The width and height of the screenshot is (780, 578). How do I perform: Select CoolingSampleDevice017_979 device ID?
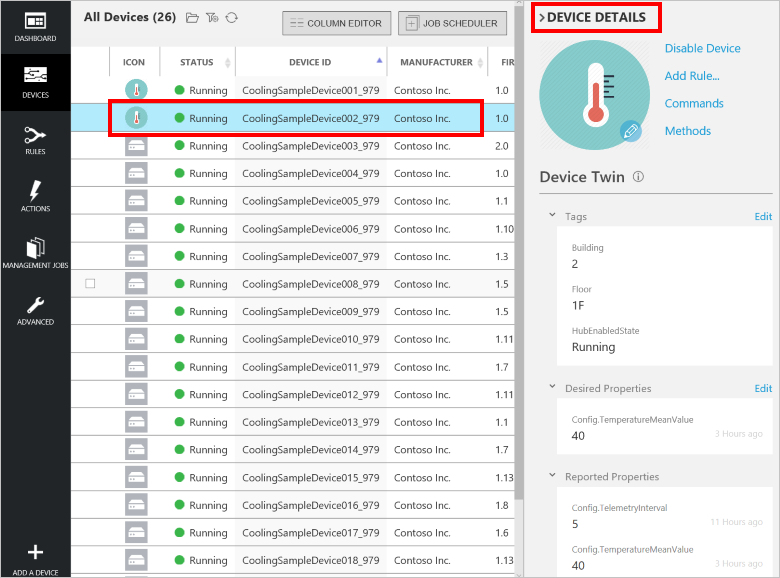pos(311,533)
